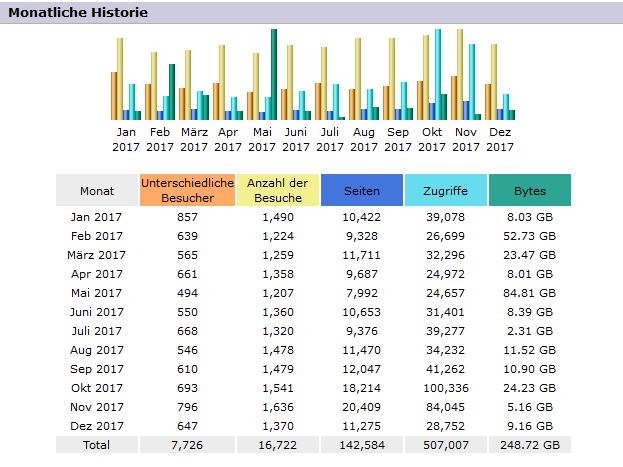Click the tall cyan Okt 2017 bar
Image resolution: width=623 pixels, height=467 pixels.
[437, 75]
